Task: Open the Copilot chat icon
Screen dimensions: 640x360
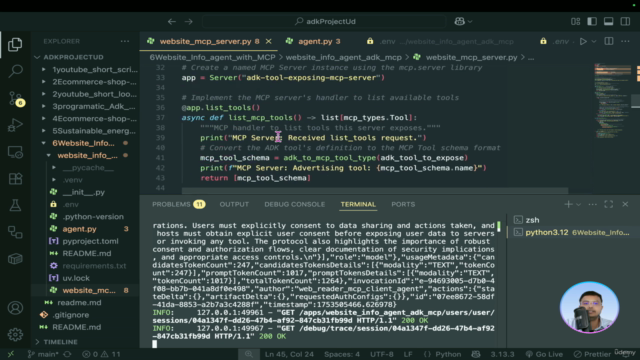Action: (460, 21)
